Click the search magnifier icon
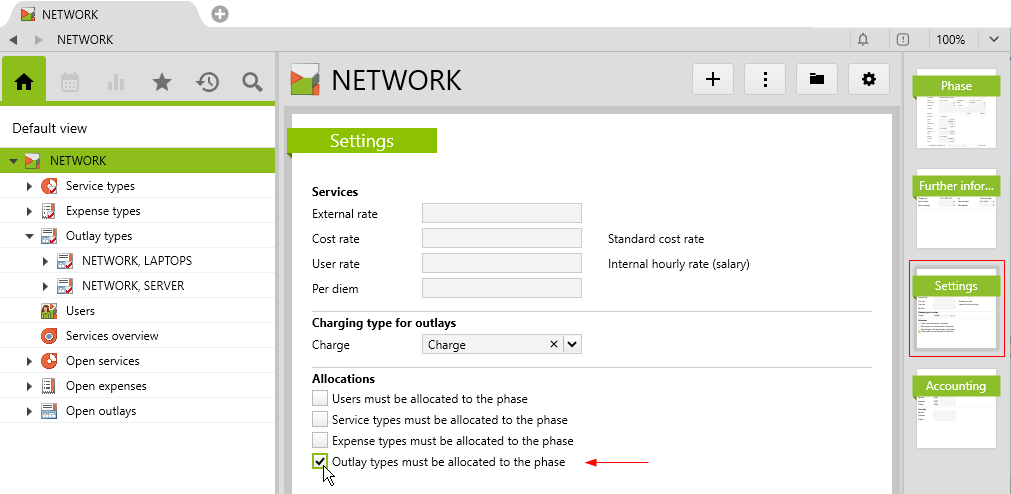 point(252,83)
